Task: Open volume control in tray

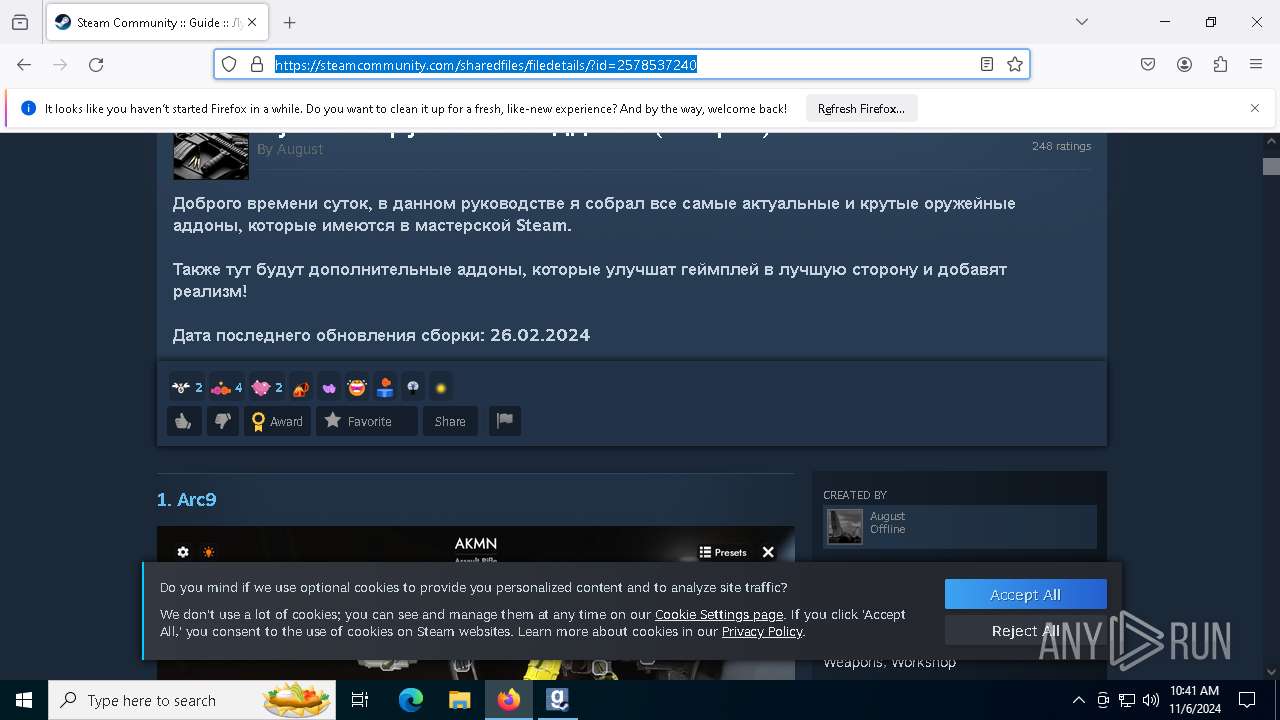Action: pos(1151,700)
